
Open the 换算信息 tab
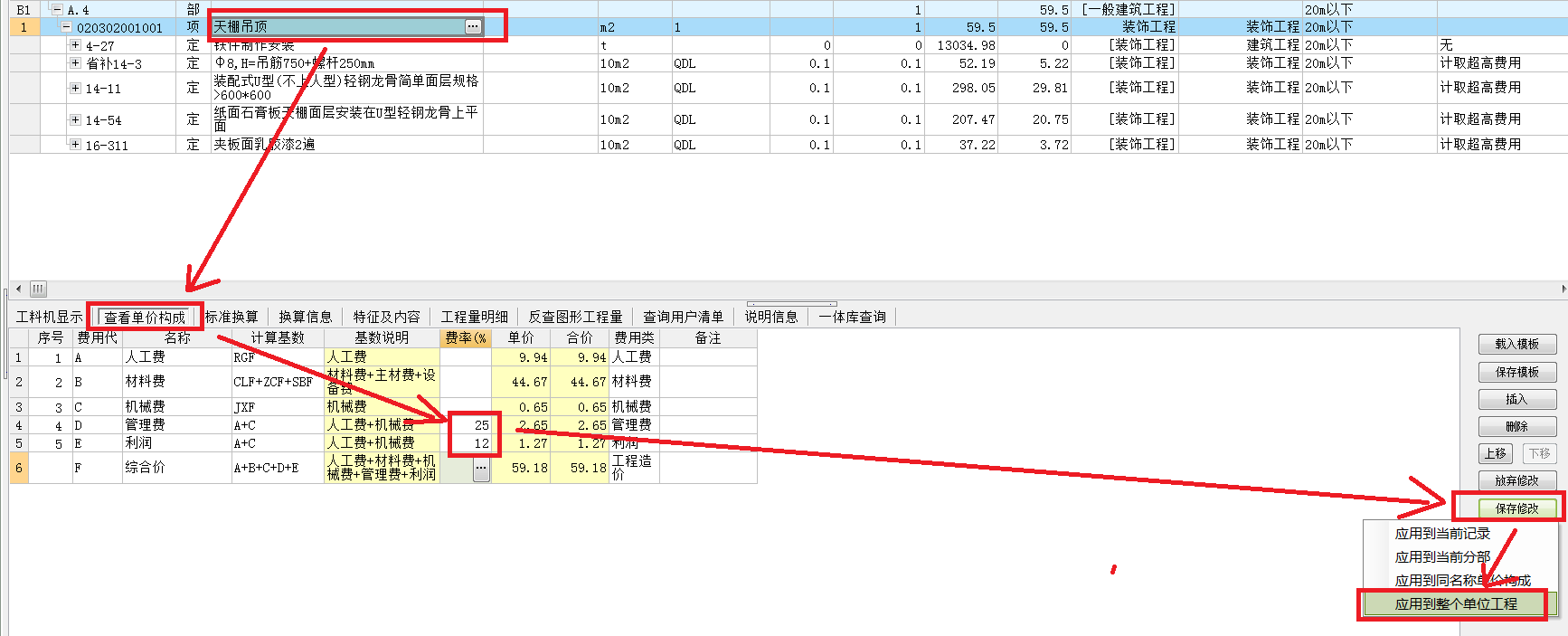click(x=305, y=317)
